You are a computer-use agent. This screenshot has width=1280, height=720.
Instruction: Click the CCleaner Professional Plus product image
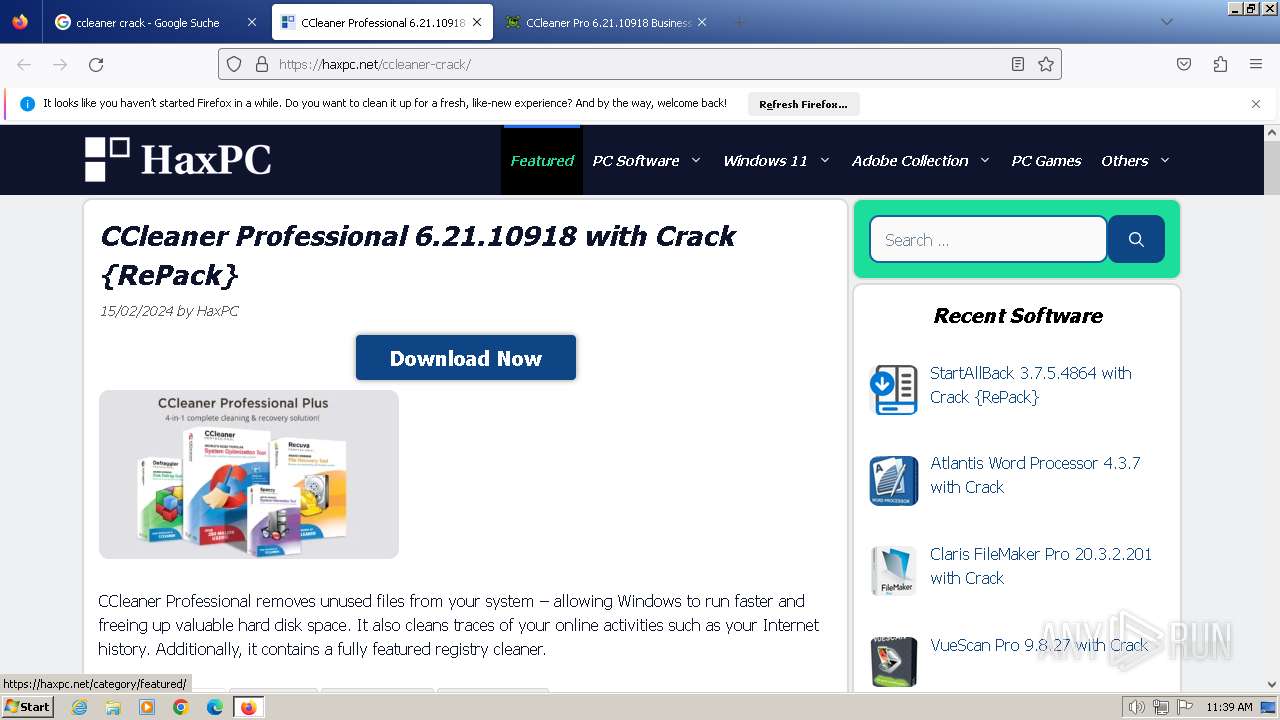click(x=249, y=474)
